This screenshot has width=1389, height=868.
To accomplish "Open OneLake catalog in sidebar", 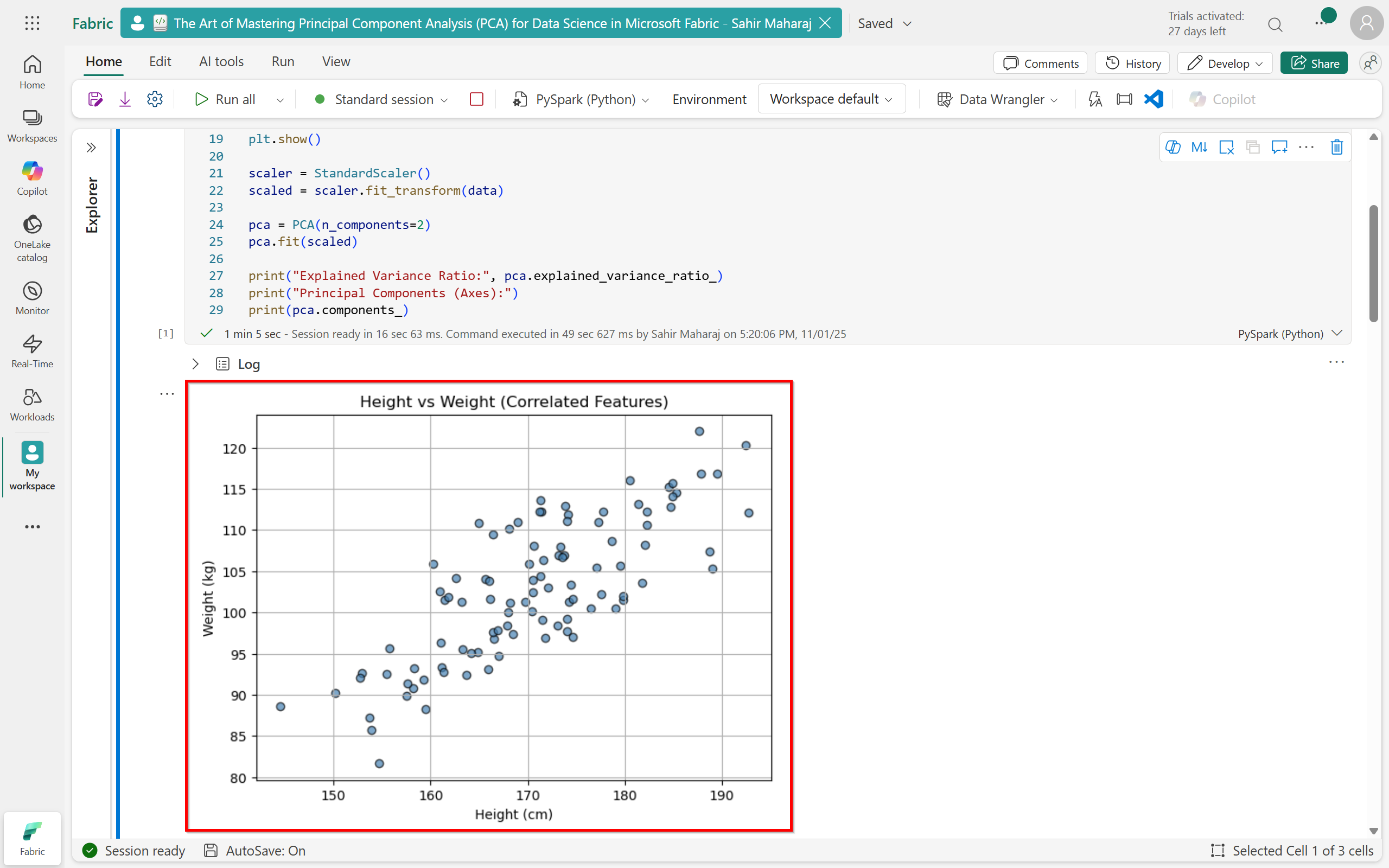I will [32, 238].
